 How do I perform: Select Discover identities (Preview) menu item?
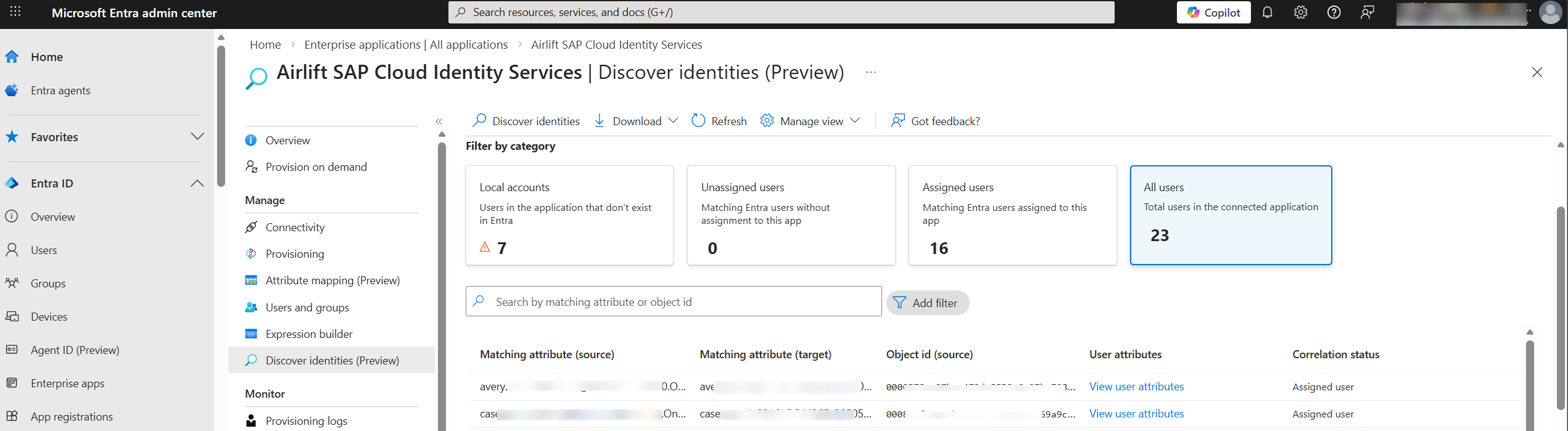332,360
